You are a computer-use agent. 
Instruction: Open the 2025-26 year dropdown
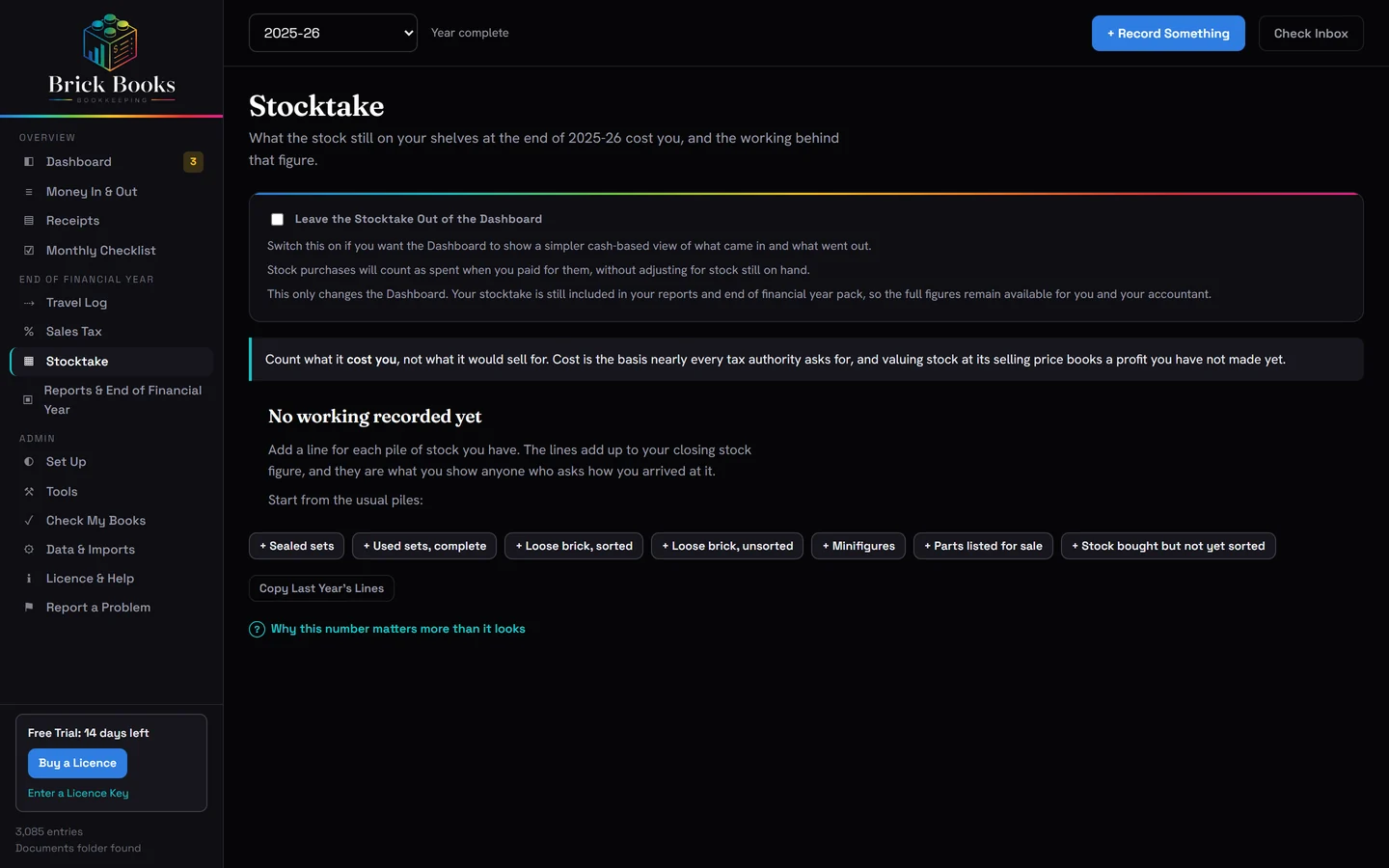pos(333,33)
